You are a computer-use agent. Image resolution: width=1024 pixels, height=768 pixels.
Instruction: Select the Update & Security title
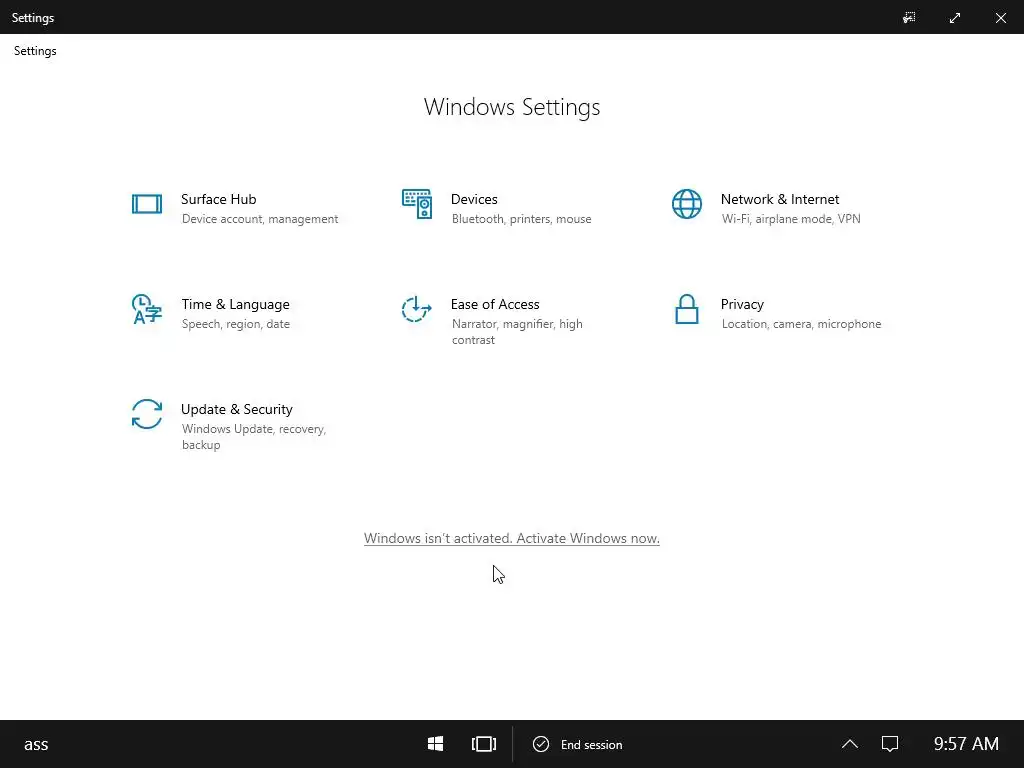click(x=236, y=409)
